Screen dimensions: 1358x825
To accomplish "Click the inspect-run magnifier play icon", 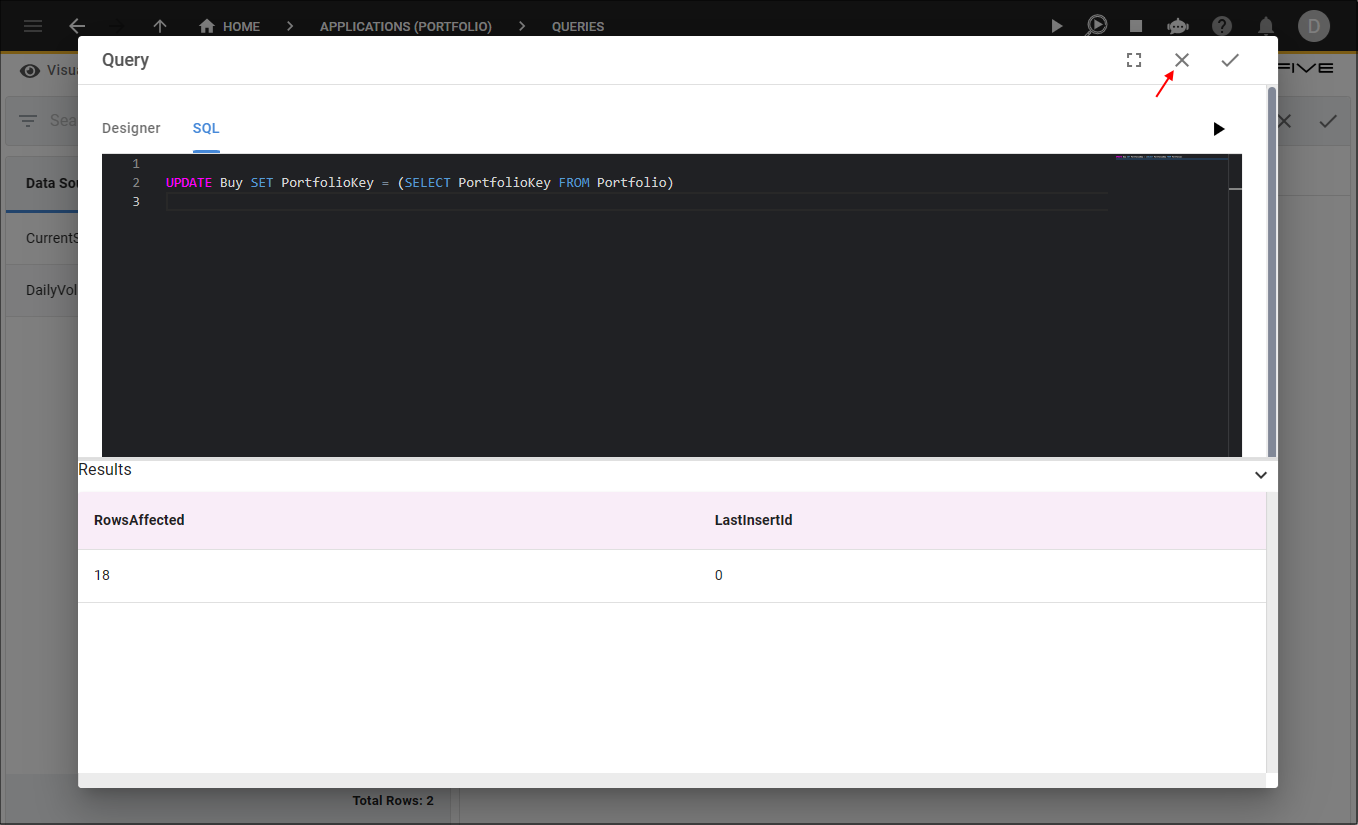I will pos(1097,26).
